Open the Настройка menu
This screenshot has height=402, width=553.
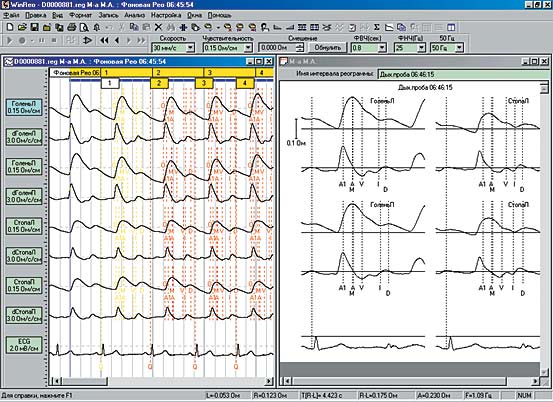(166, 15)
